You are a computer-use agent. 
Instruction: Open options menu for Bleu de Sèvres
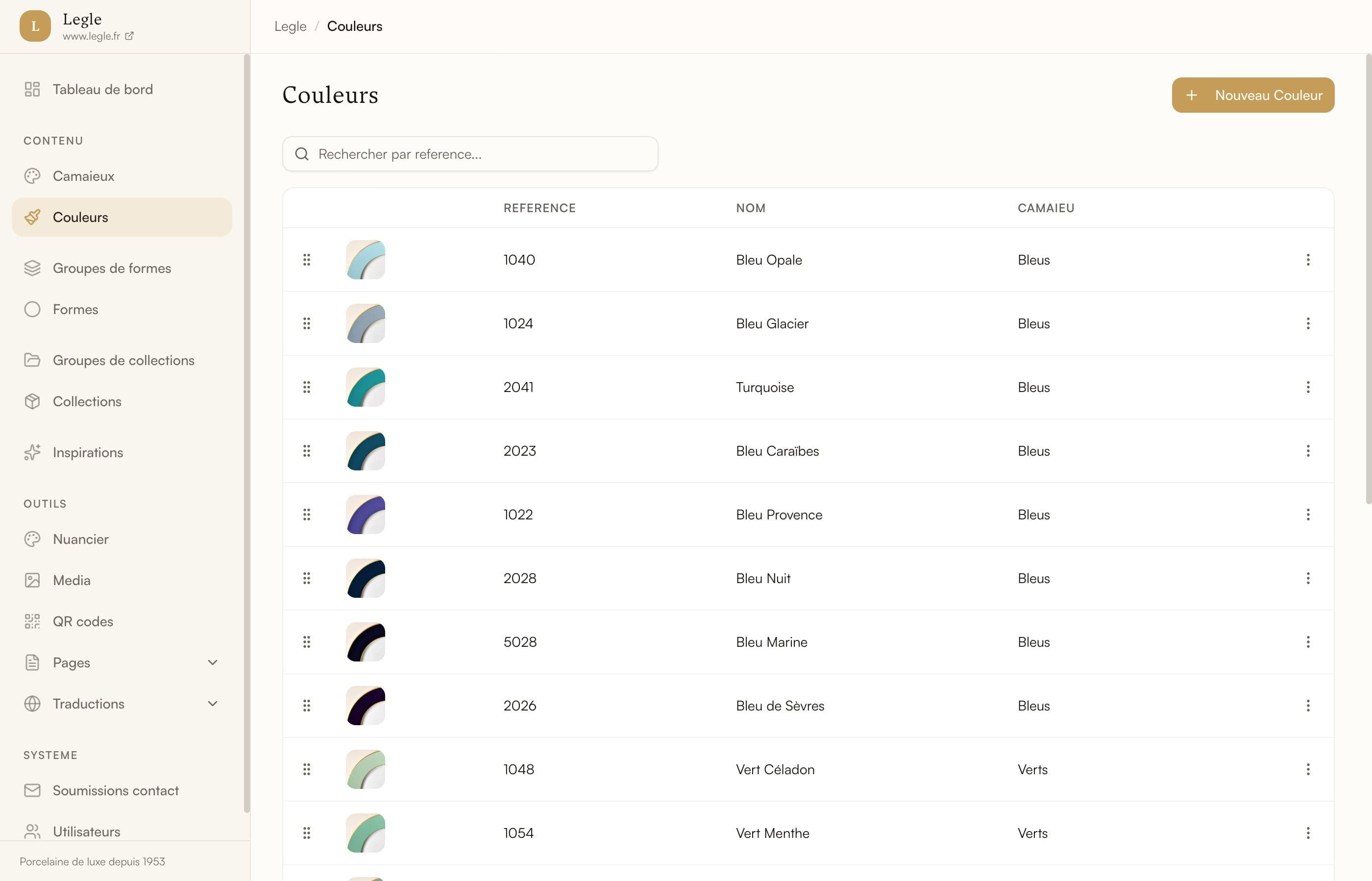click(x=1308, y=706)
